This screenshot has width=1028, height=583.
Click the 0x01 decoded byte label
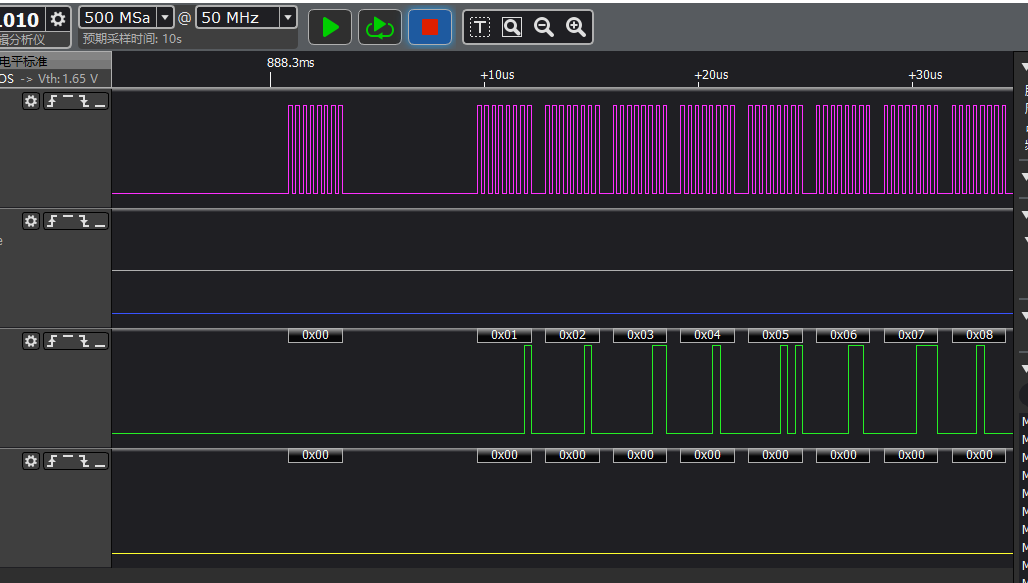pos(504,335)
